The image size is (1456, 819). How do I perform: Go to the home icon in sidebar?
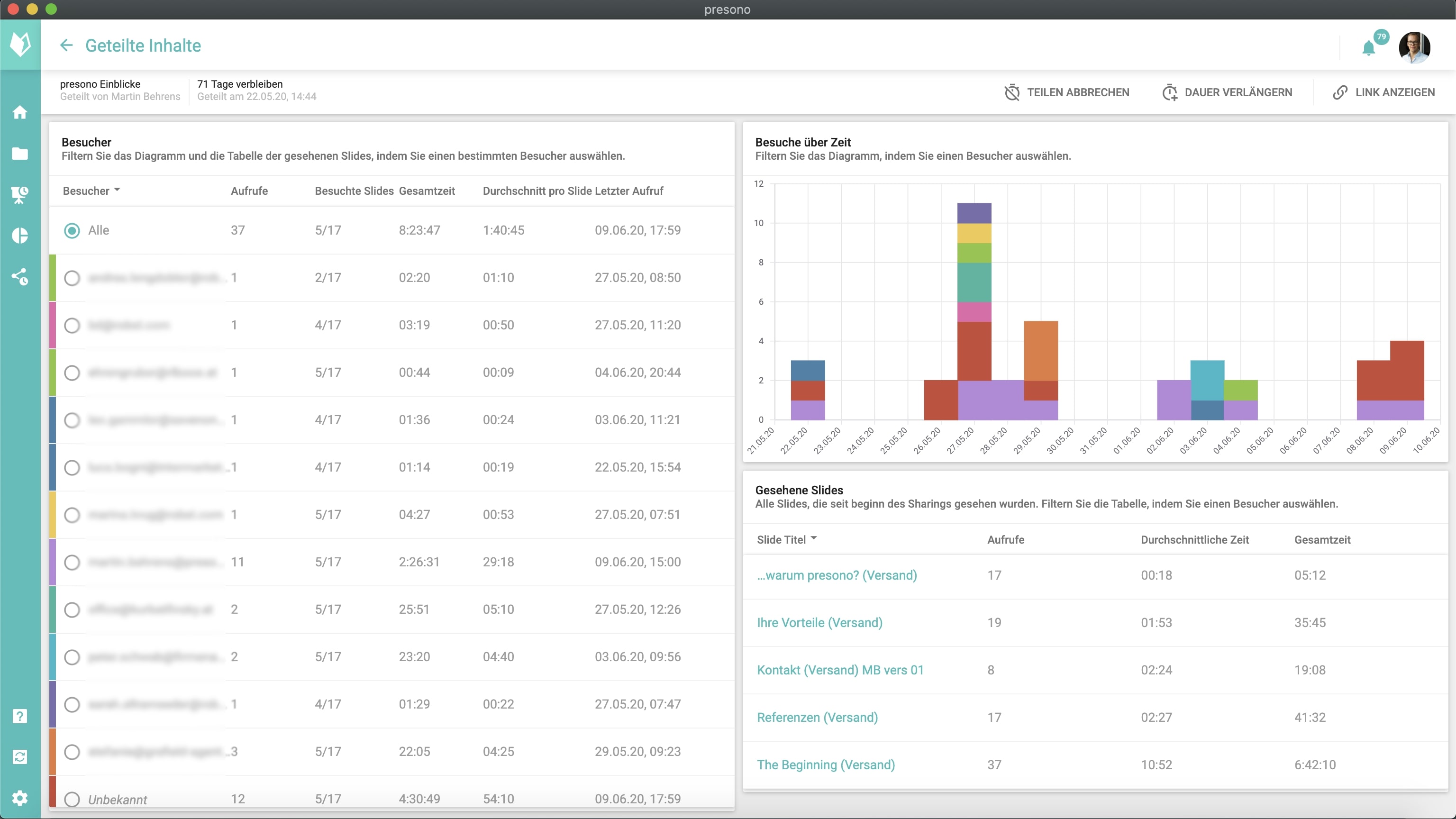pyautogui.click(x=20, y=112)
